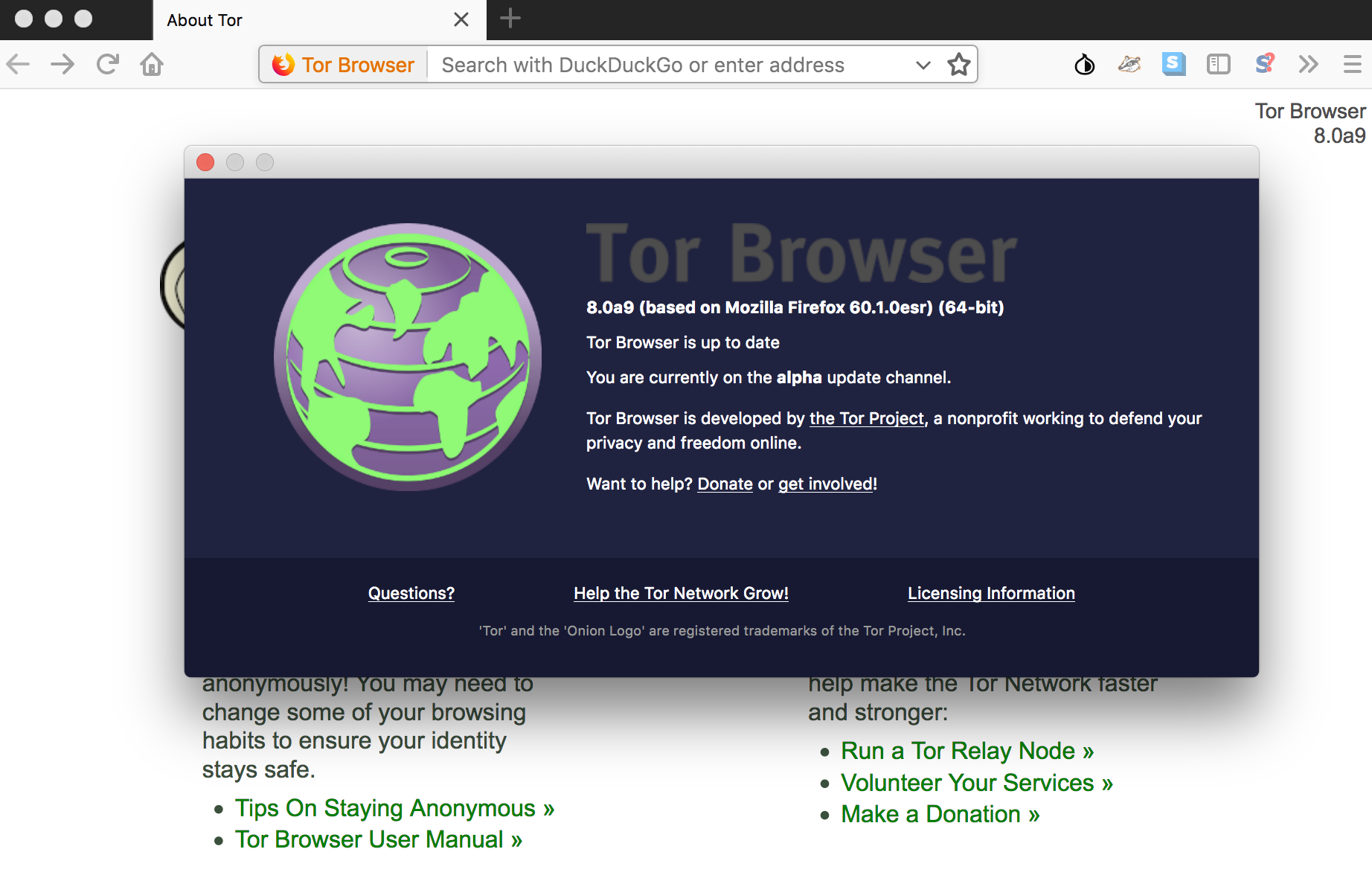Click the S extension icon with red badge
The image size is (1372, 884).
pos(1264,64)
